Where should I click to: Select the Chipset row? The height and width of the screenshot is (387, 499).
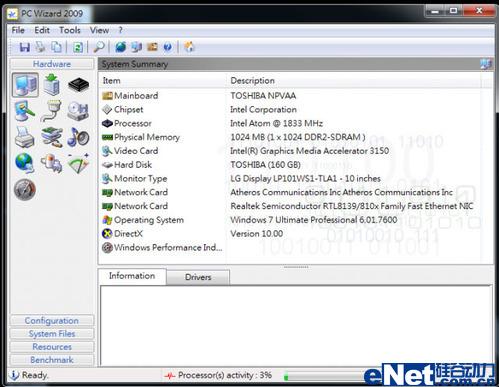pyautogui.click(x=290, y=109)
